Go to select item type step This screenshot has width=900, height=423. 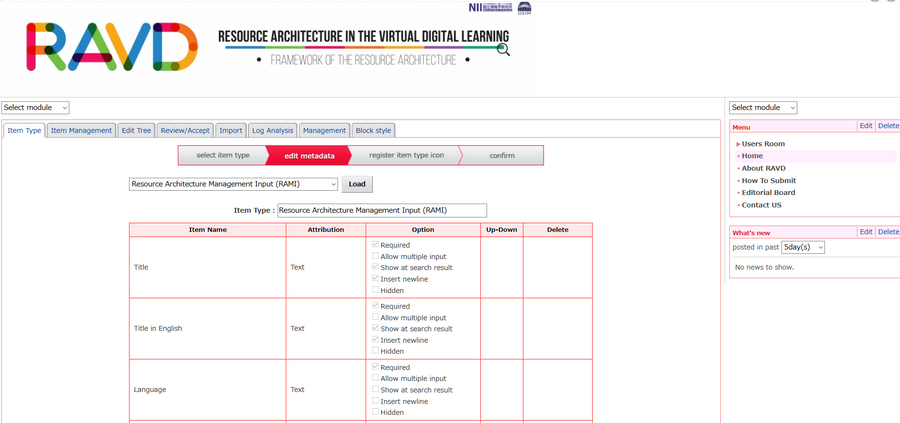point(223,156)
